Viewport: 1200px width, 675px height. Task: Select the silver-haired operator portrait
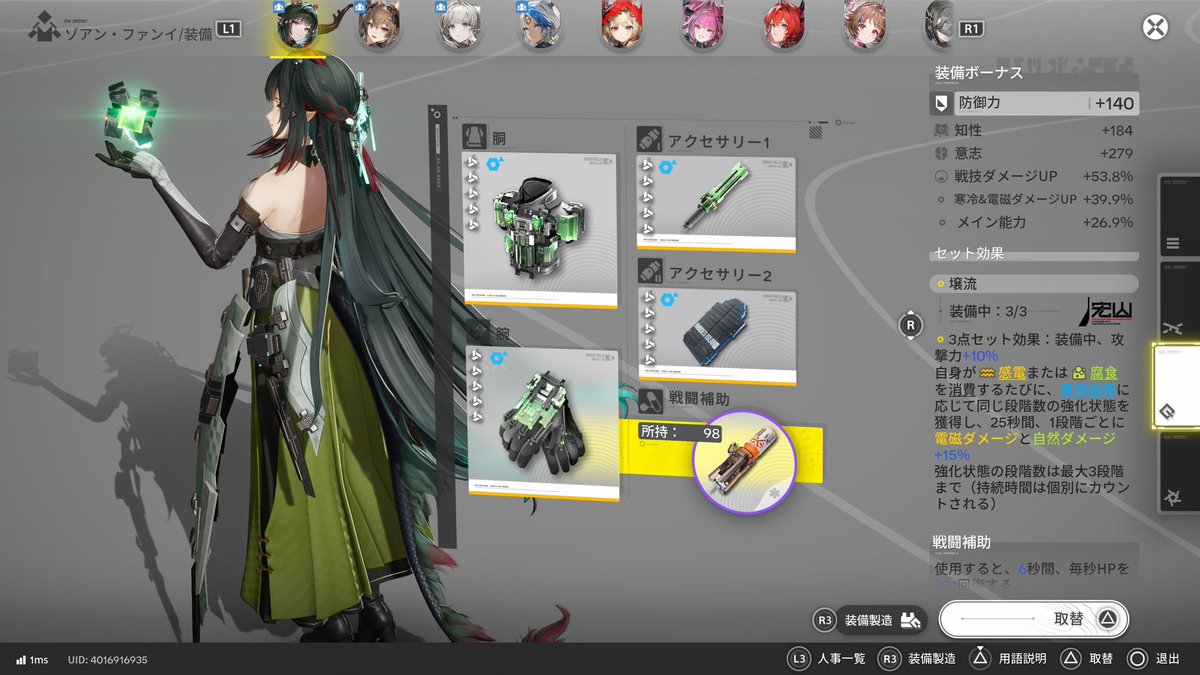[x=460, y=27]
